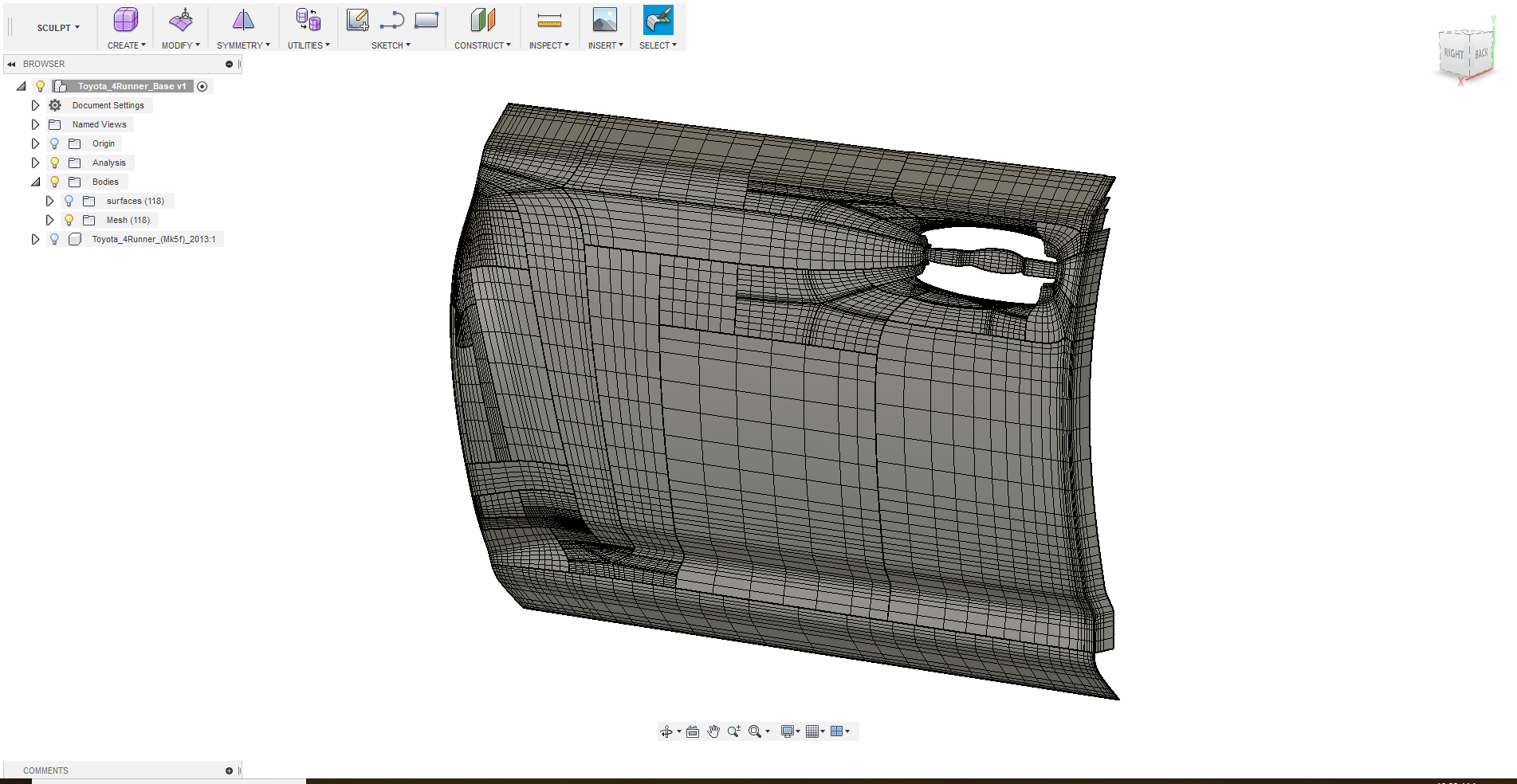Click the Measure ruler icon
Screen dimensions: 1517x784
[549, 21]
